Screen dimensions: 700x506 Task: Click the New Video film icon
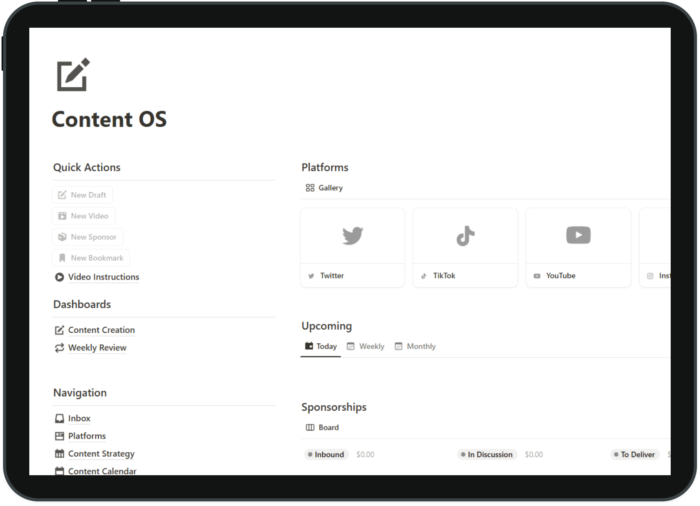coord(62,216)
